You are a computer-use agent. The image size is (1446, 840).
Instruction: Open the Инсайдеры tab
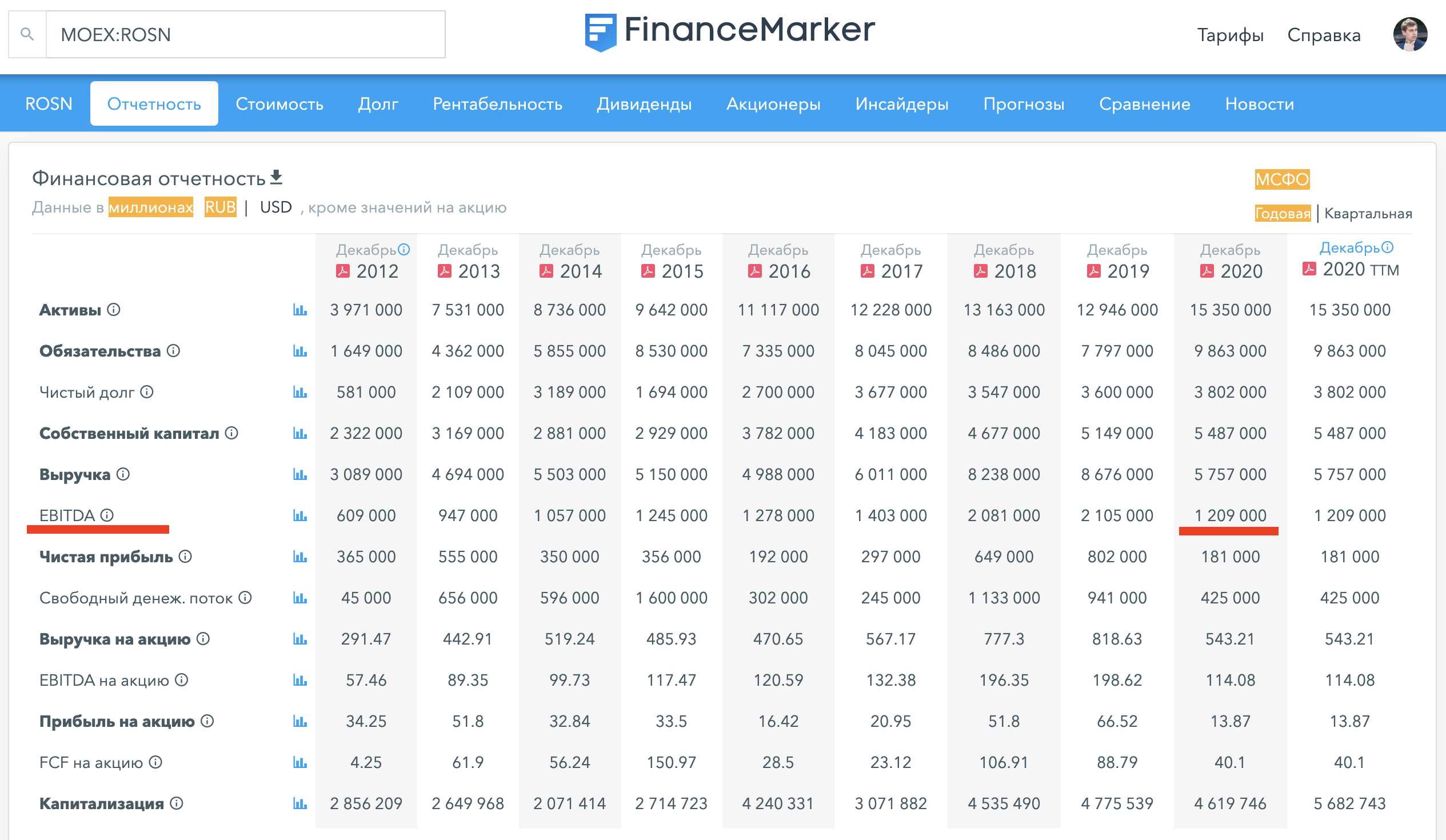click(x=901, y=104)
